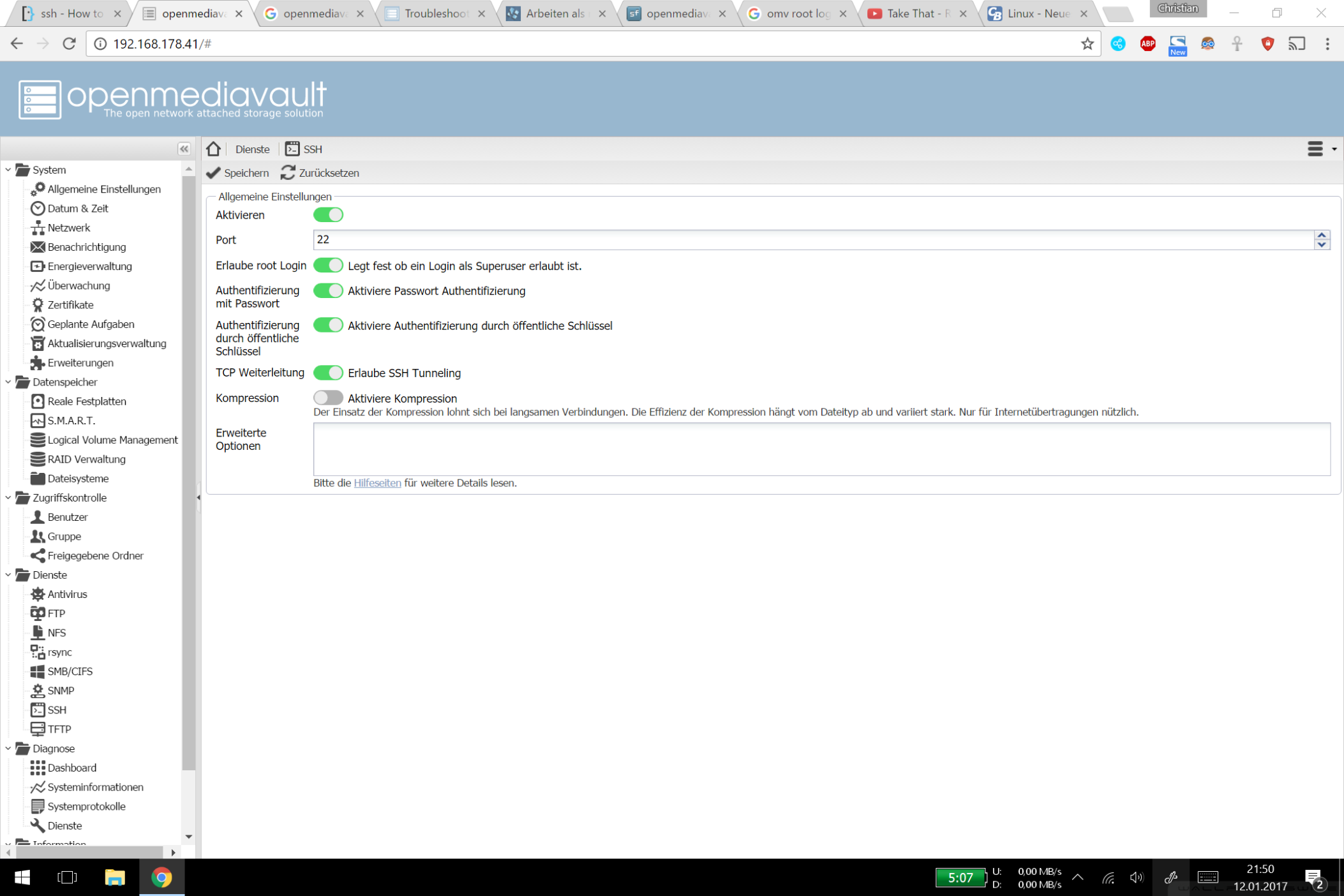The height and width of the screenshot is (896, 1344).
Task: Disable the Erlaube root Login toggle
Action: (328, 265)
